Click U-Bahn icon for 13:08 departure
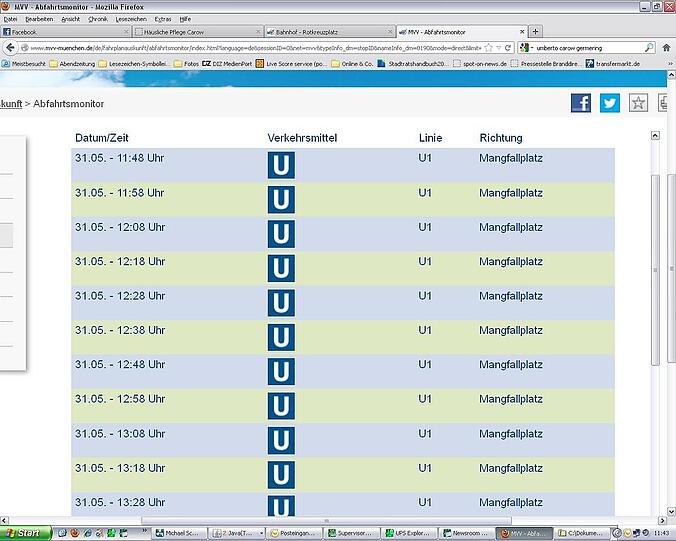Image resolution: width=676 pixels, height=541 pixels. click(x=281, y=439)
